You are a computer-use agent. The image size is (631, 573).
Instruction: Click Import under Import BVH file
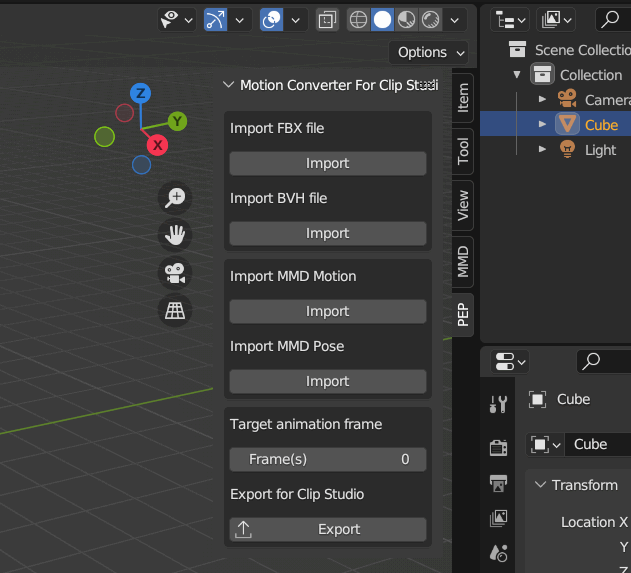(328, 233)
